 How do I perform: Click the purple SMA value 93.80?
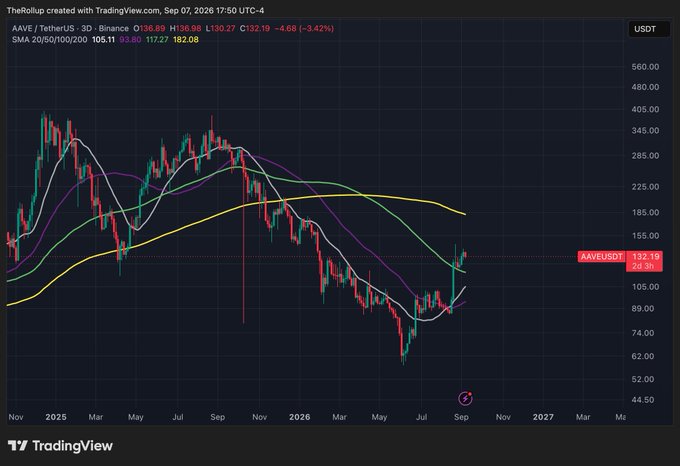pyautogui.click(x=130, y=39)
